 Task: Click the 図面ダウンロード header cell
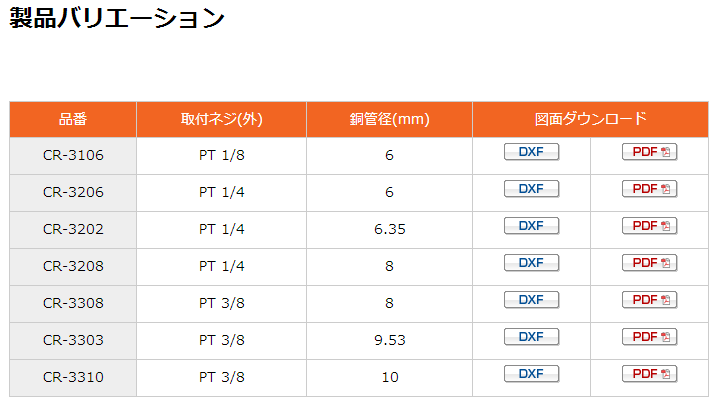591,120
